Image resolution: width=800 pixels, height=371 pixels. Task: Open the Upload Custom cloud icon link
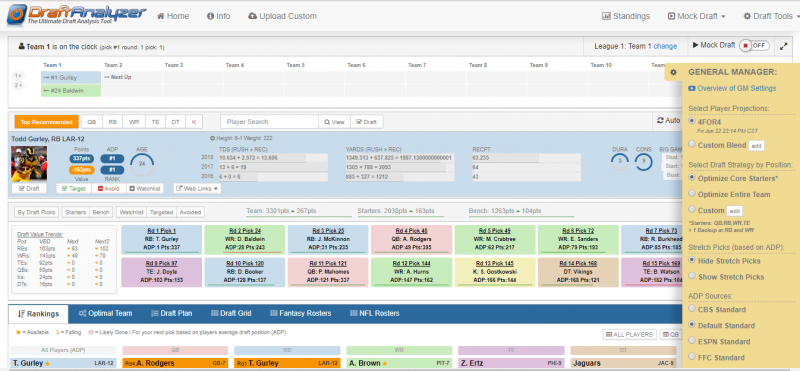tap(252, 16)
